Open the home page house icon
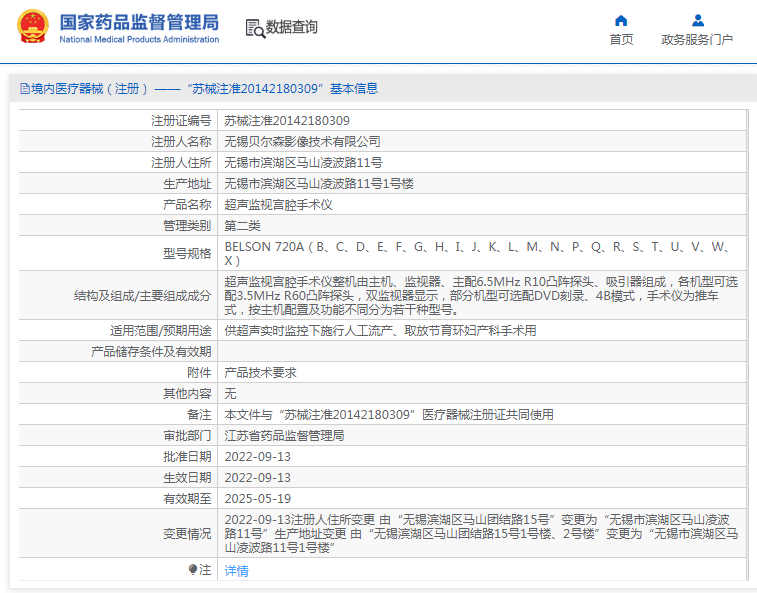The height and width of the screenshot is (593, 757). 621,21
